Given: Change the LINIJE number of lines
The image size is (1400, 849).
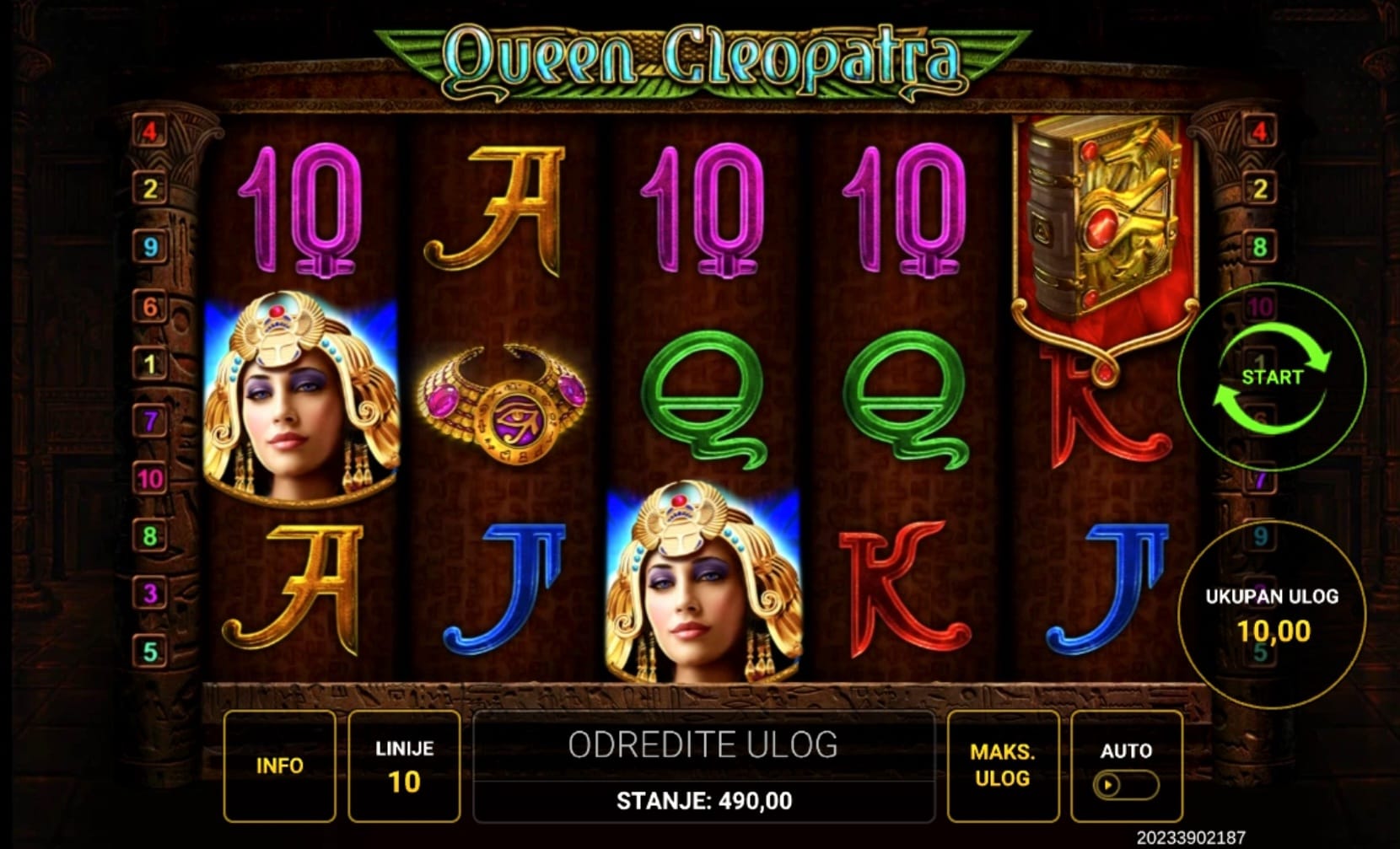Looking at the screenshot, I should (x=404, y=766).
